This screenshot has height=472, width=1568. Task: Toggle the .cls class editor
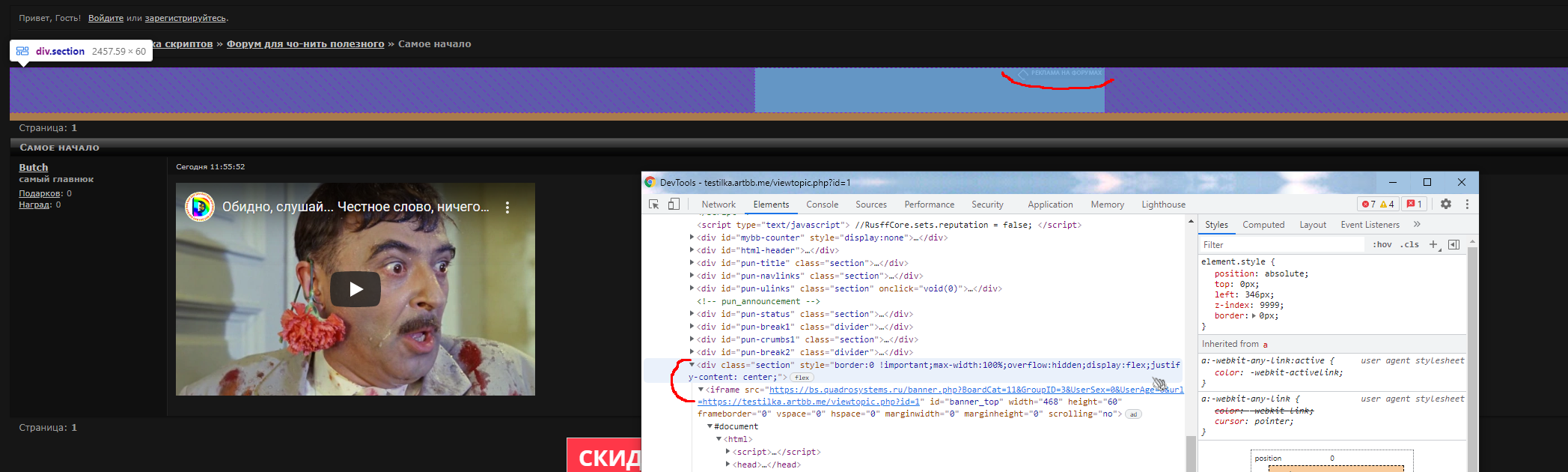(x=1411, y=244)
